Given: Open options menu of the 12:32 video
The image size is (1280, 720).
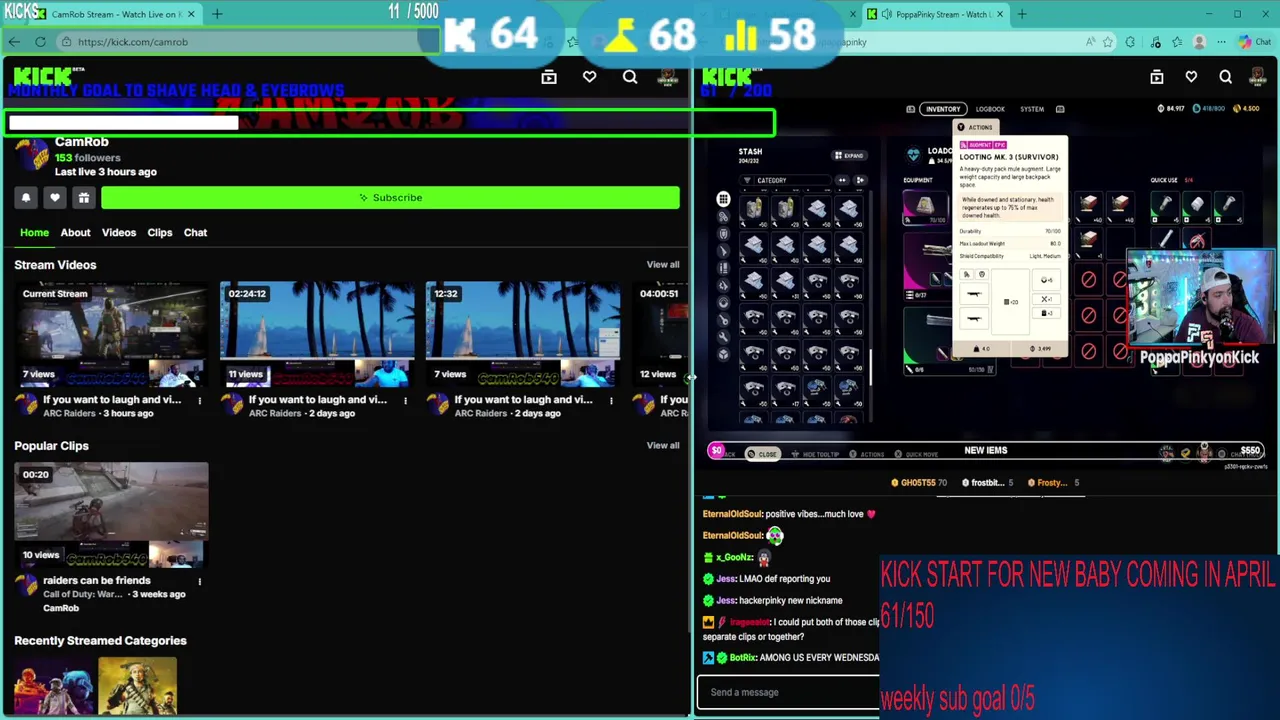Looking at the screenshot, I should (x=611, y=401).
